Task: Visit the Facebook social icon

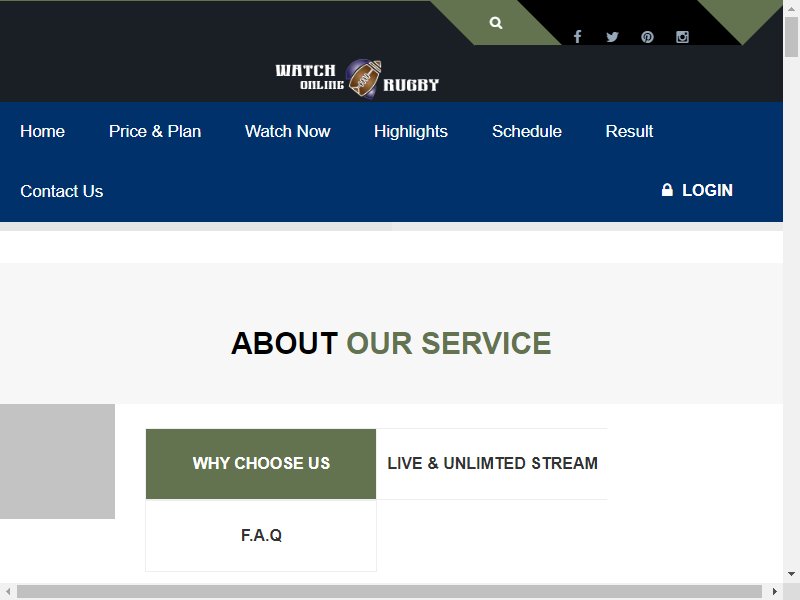Action: [577, 37]
